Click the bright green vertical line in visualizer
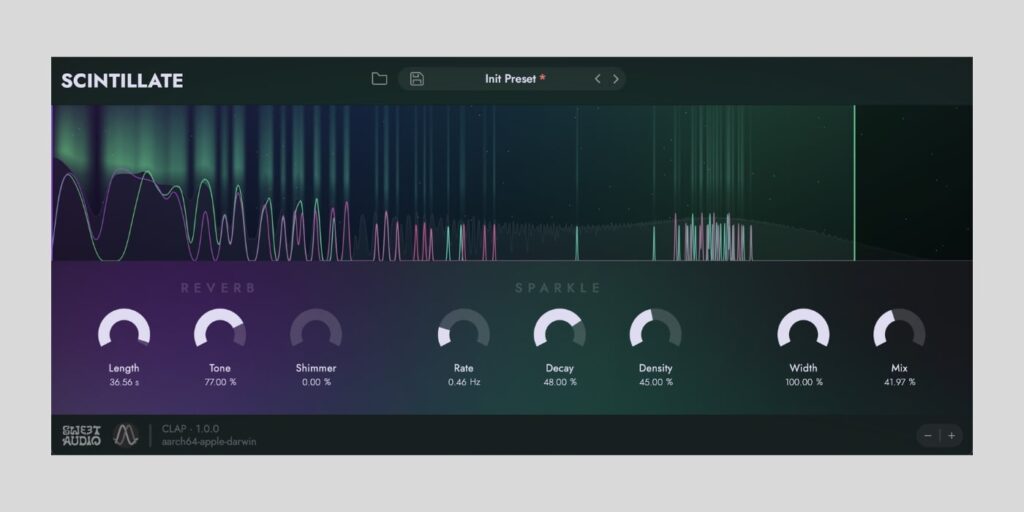Screen dimensions: 1024x512 point(854,183)
